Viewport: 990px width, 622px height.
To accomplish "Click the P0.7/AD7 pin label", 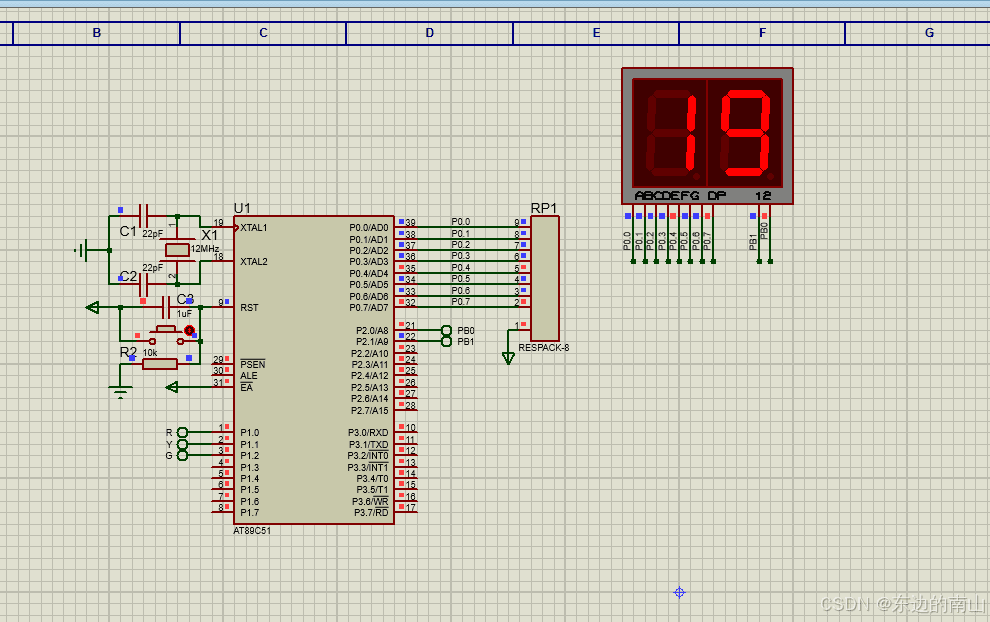I will (369, 308).
